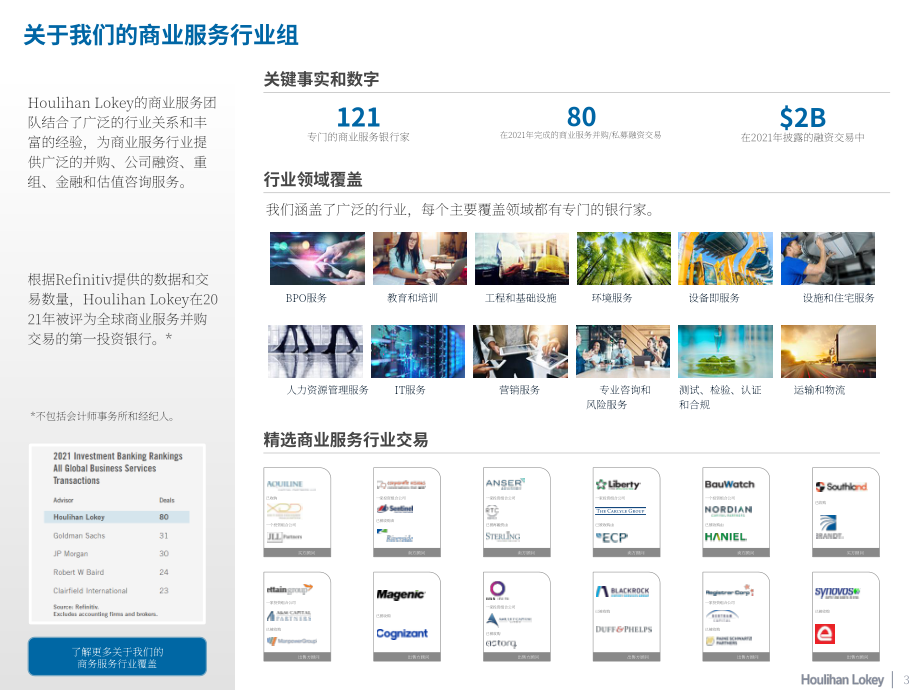The image size is (920, 690).
Task: Open the 营销服务 tablet image
Action: coord(520,351)
